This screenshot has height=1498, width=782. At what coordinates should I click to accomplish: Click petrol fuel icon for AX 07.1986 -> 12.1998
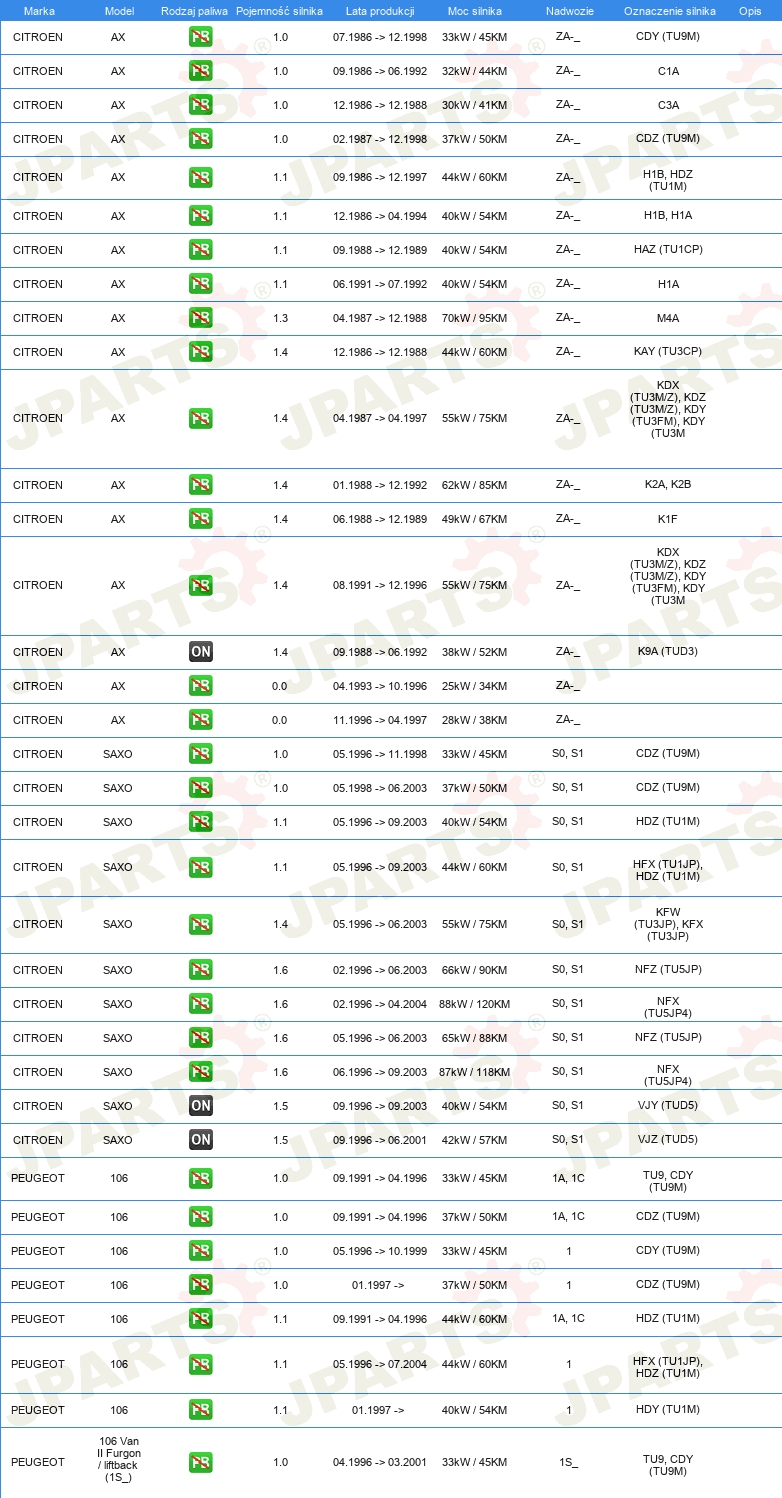(200, 37)
